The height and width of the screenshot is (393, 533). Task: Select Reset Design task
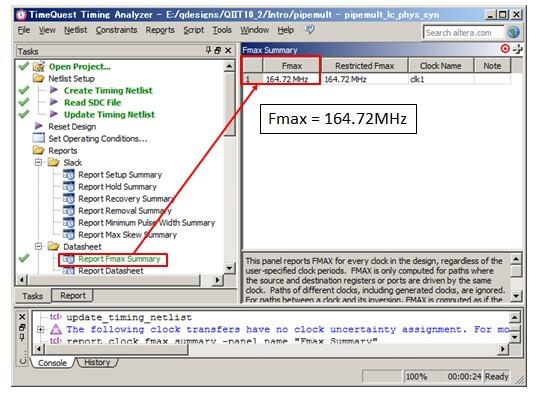click(72, 127)
